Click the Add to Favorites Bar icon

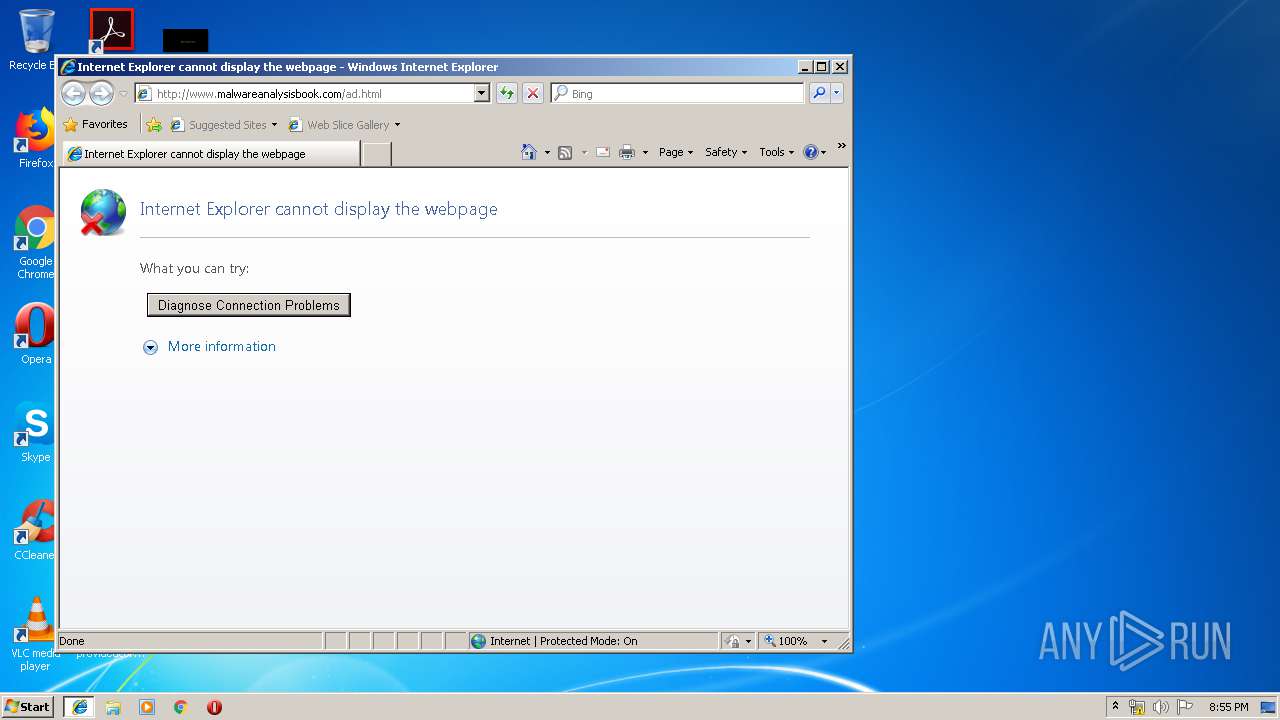154,125
